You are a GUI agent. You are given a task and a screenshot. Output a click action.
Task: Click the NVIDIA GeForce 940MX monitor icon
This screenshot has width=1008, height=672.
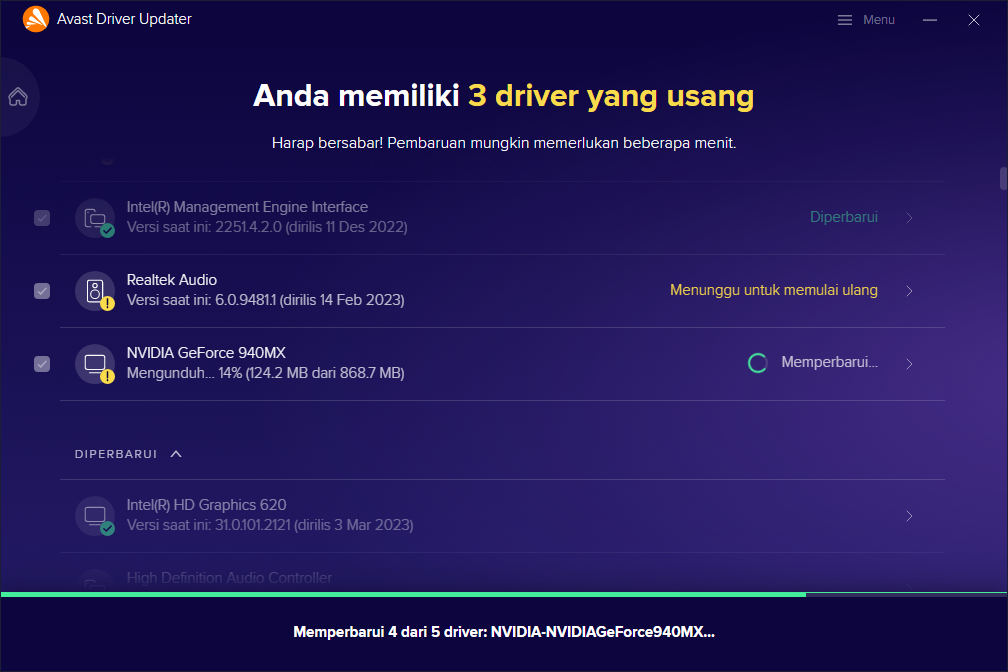click(95, 363)
